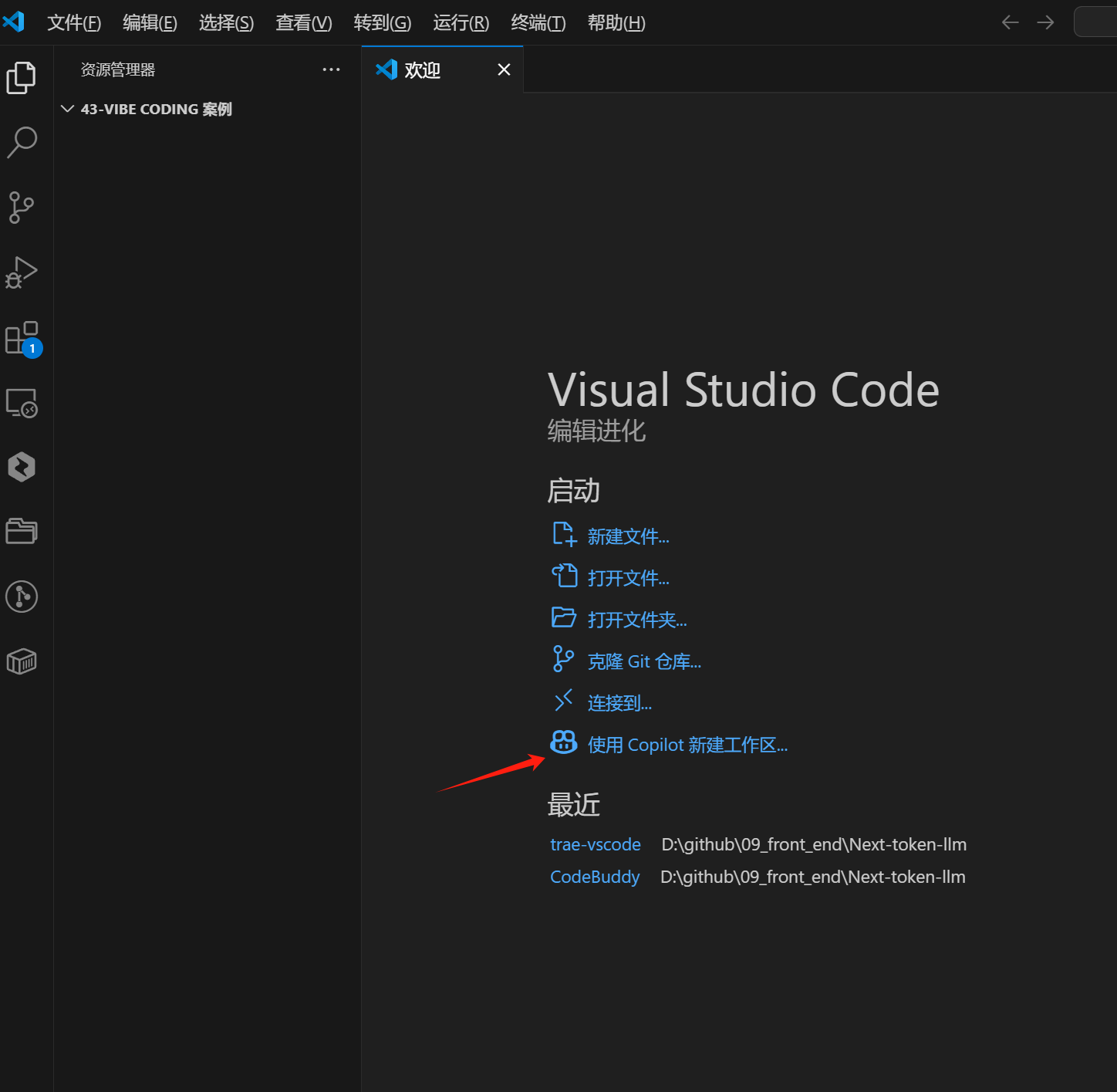Open recent project CodeBuddy

[x=595, y=877]
